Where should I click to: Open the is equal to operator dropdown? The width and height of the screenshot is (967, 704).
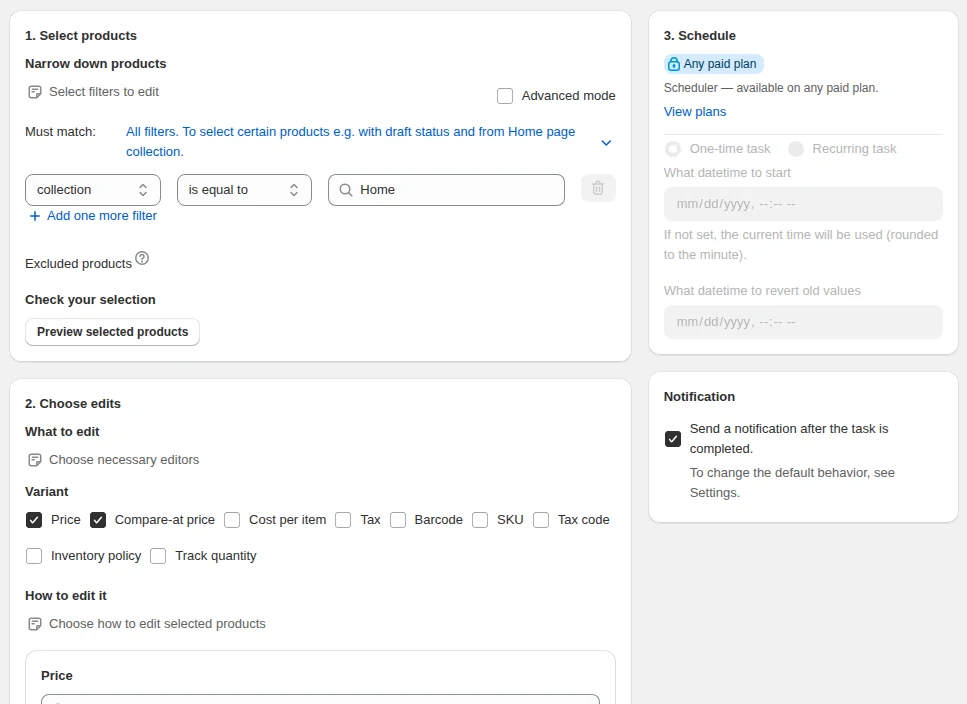(244, 190)
